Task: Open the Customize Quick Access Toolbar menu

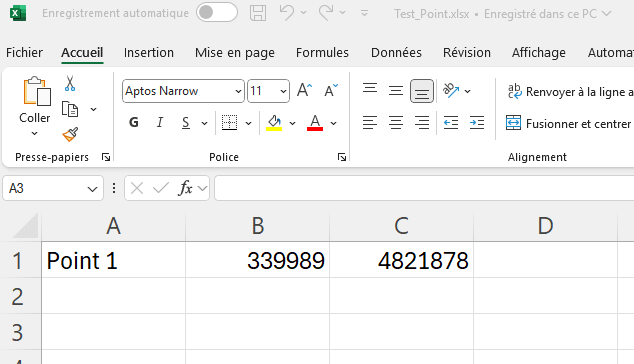Action: coord(364,13)
